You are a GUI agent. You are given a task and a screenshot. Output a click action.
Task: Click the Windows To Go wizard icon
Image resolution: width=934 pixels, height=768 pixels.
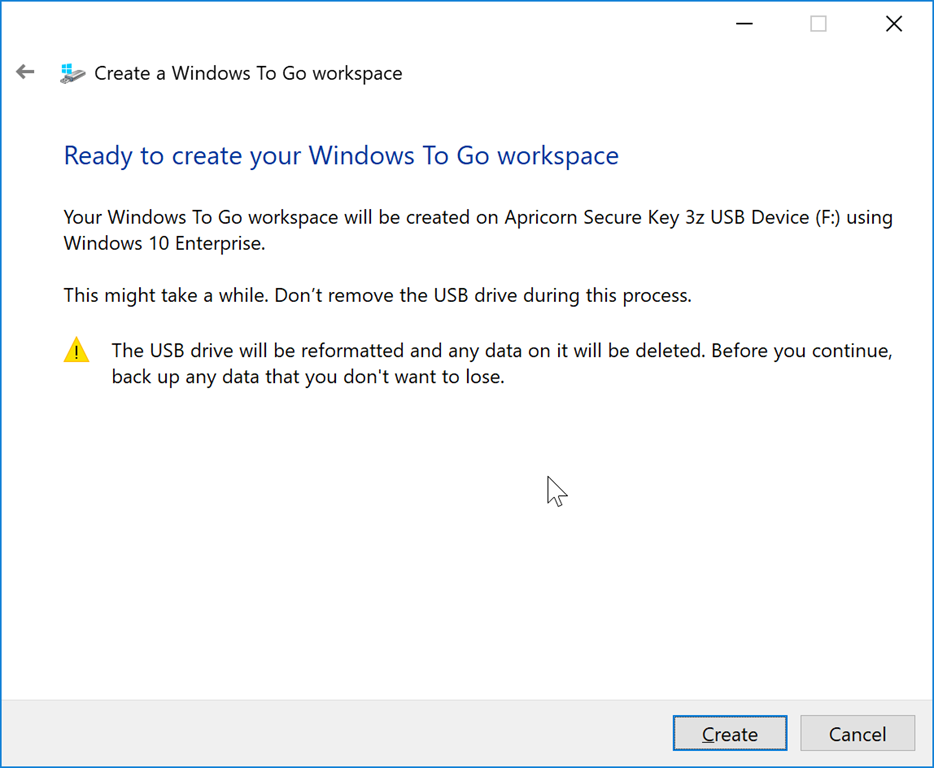tap(72, 73)
